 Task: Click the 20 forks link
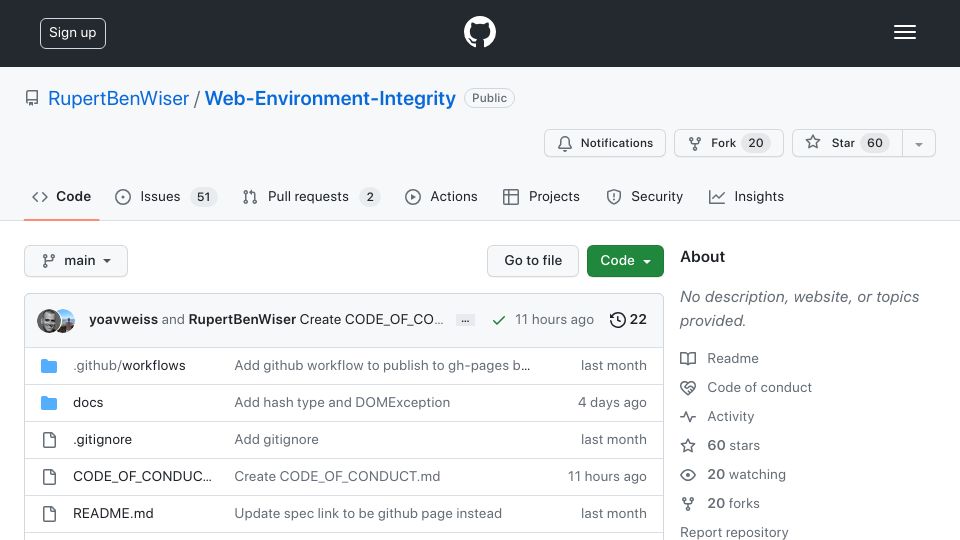(733, 503)
